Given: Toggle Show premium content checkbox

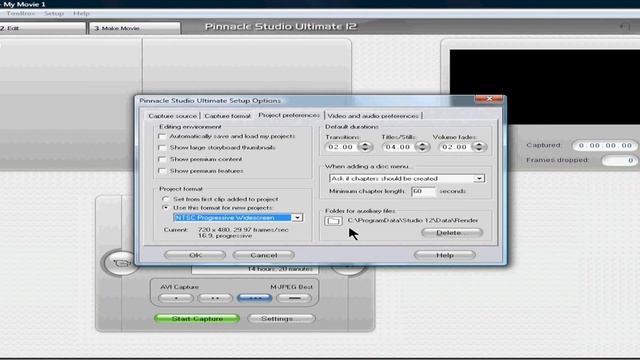Looking at the screenshot, I should (162, 159).
